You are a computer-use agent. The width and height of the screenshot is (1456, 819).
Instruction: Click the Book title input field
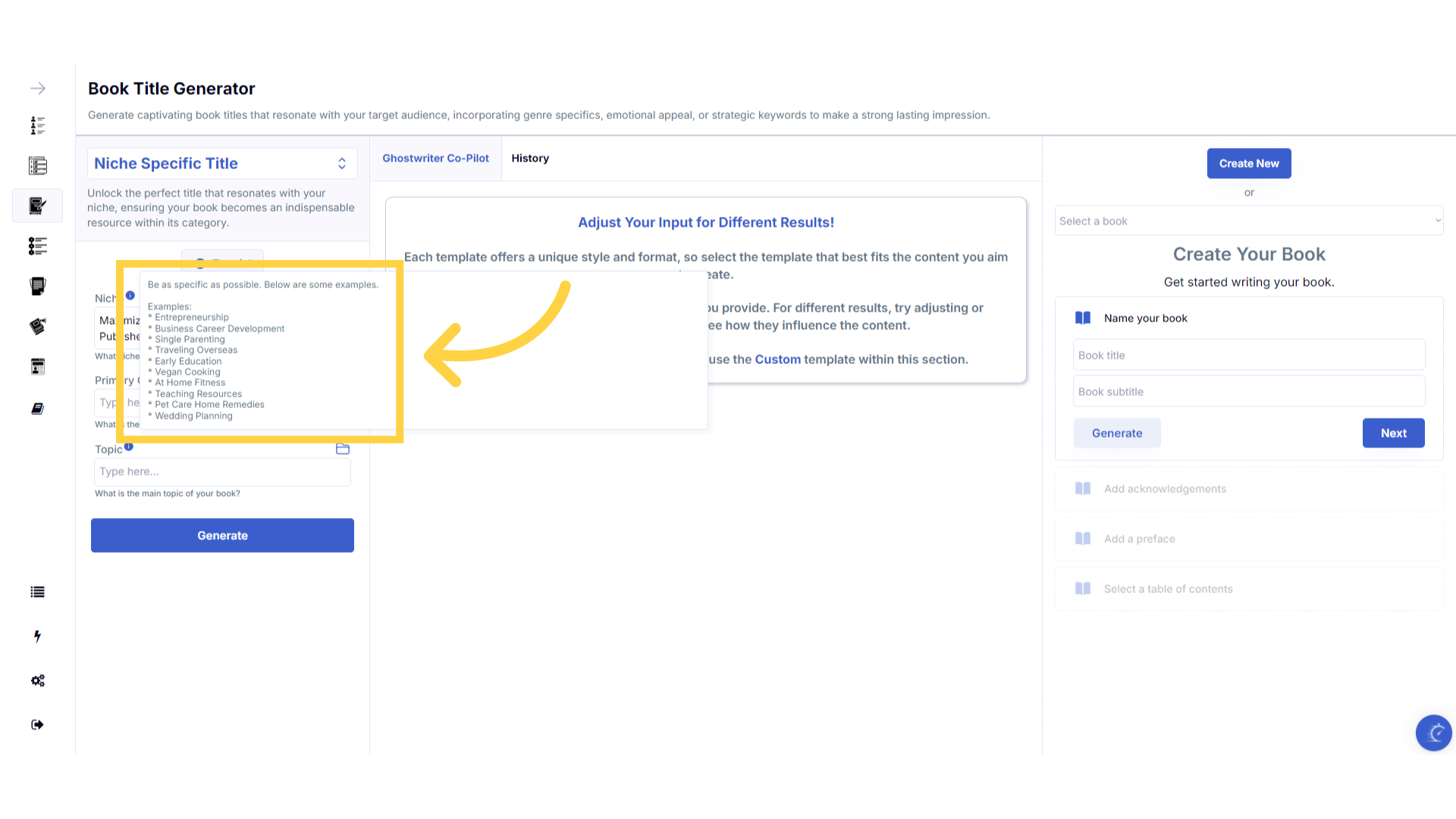pos(1249,356)
